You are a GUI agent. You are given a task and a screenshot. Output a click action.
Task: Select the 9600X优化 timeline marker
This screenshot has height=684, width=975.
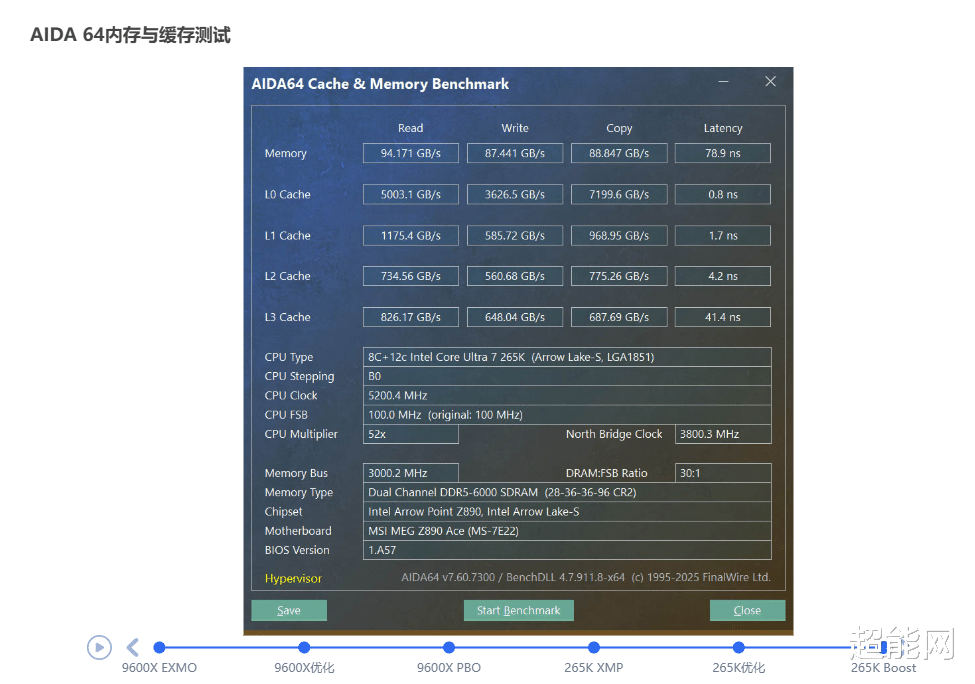304,647
